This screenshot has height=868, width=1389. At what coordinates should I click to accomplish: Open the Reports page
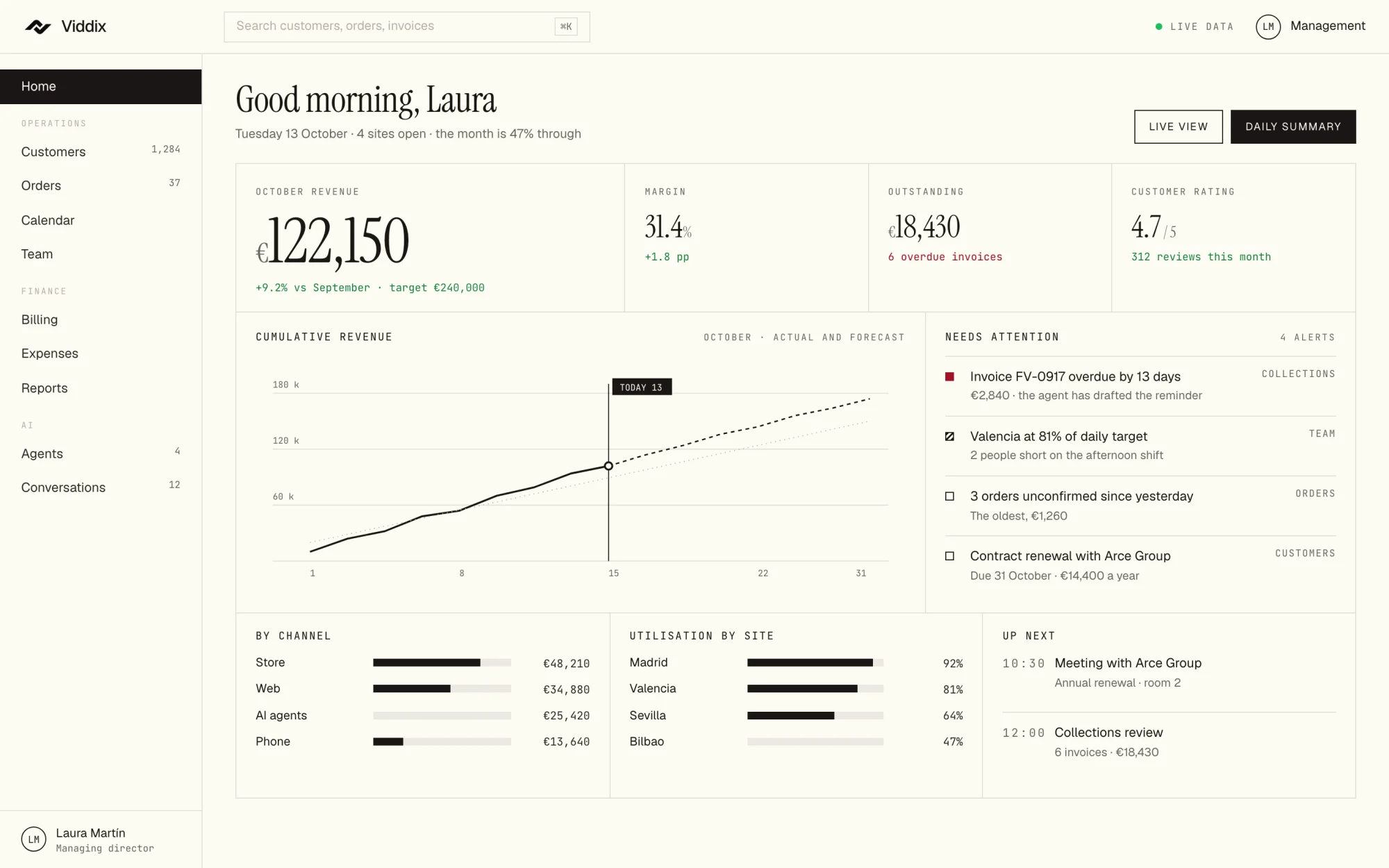pyautogui.click(x=101, y=388)
